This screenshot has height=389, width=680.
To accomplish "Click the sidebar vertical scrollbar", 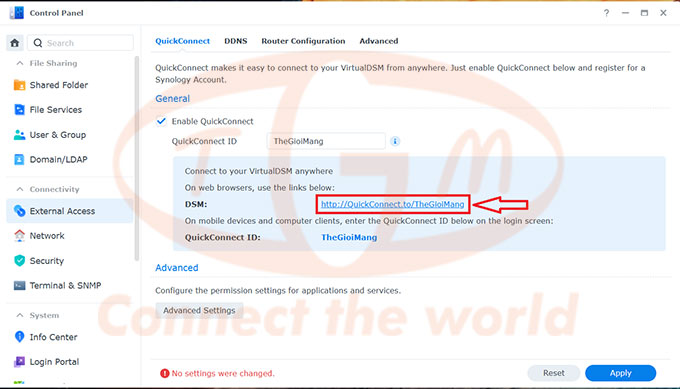I will coord(137,158).
